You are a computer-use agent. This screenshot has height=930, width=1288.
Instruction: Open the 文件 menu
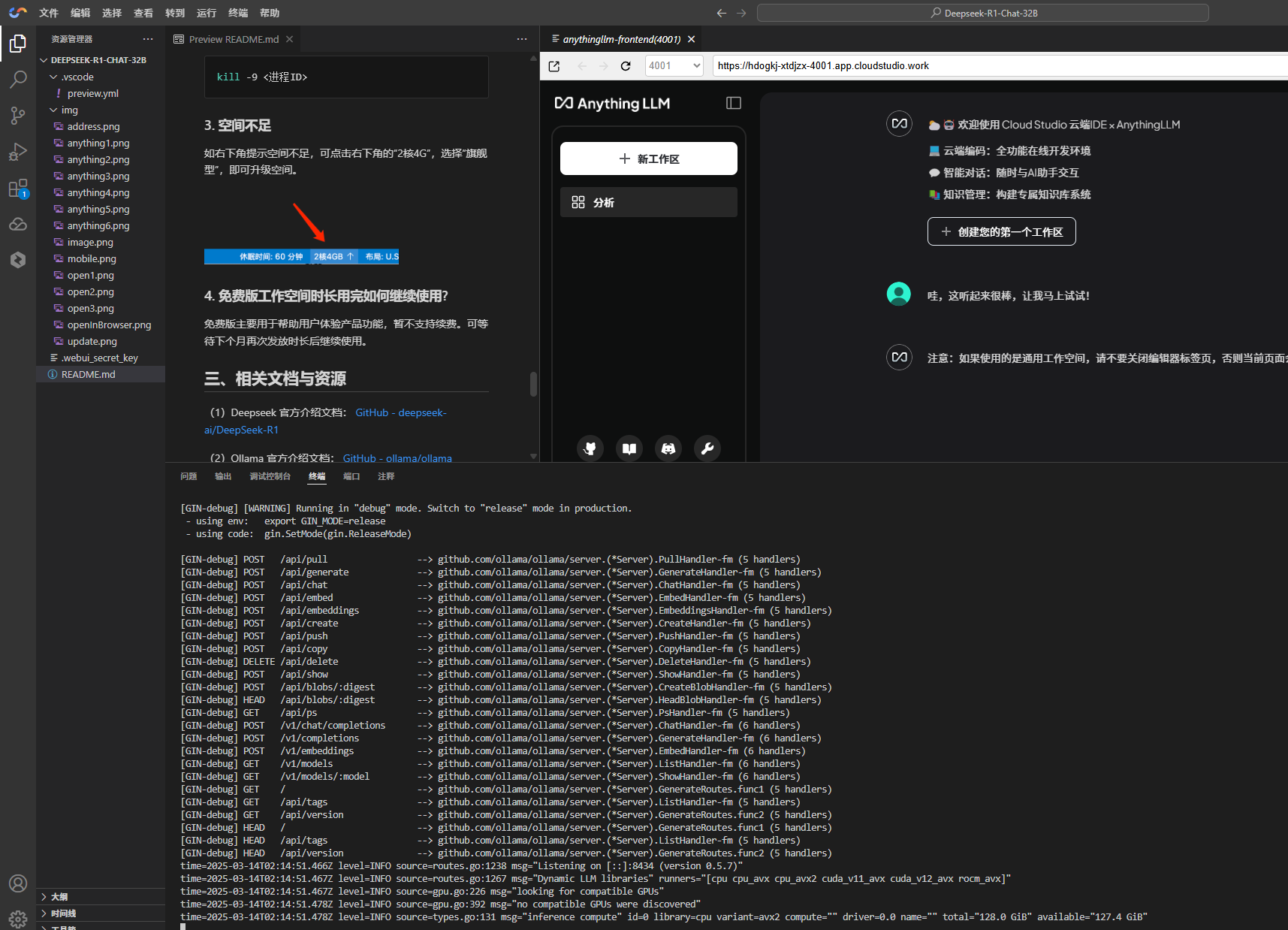pyautogui.click(x=49, y=13)
